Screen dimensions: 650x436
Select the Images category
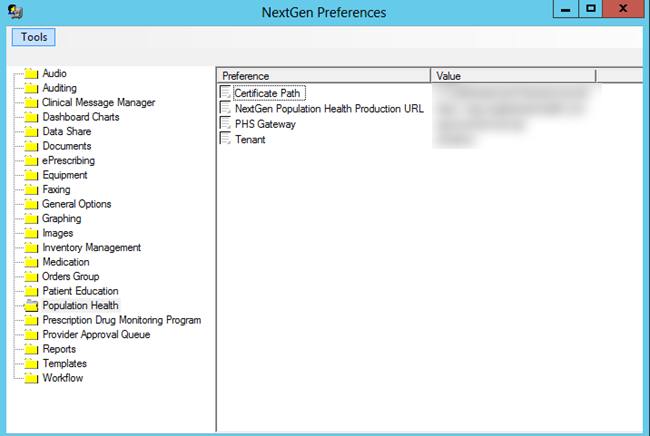pos(58,233)
